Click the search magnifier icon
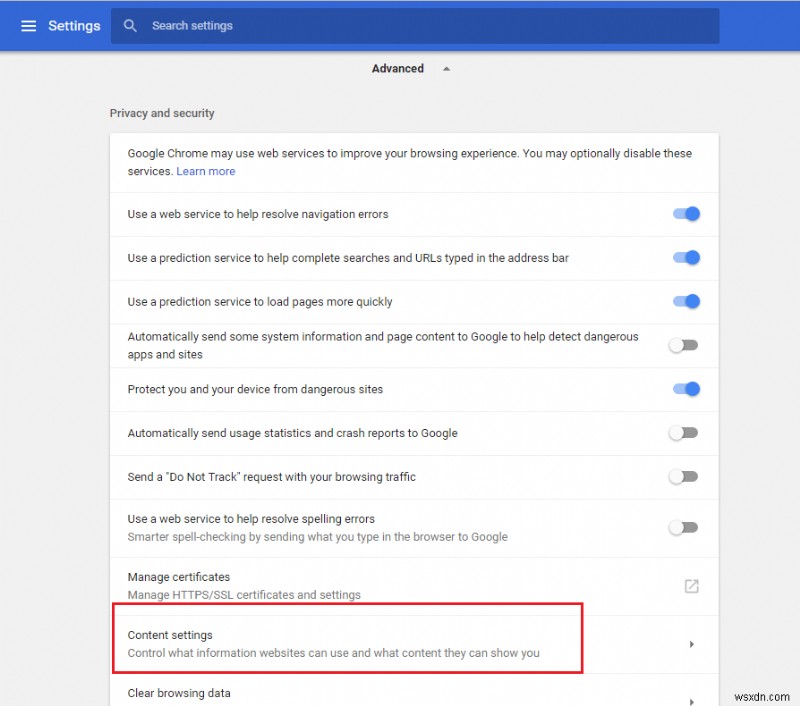Image resolution: width=800 pixels, height=706 pixels. pos(130,25)
